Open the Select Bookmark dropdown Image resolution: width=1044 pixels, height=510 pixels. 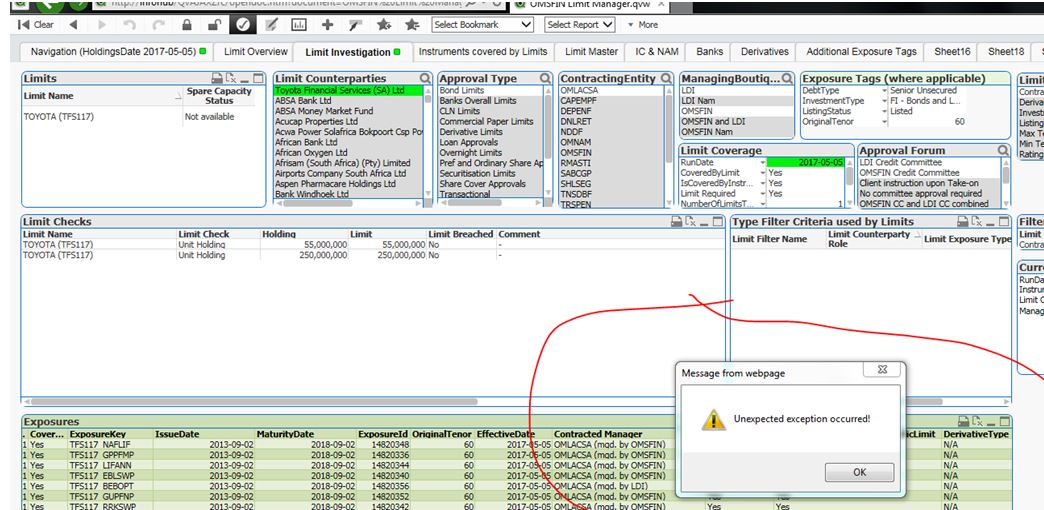tap(483, 24)
